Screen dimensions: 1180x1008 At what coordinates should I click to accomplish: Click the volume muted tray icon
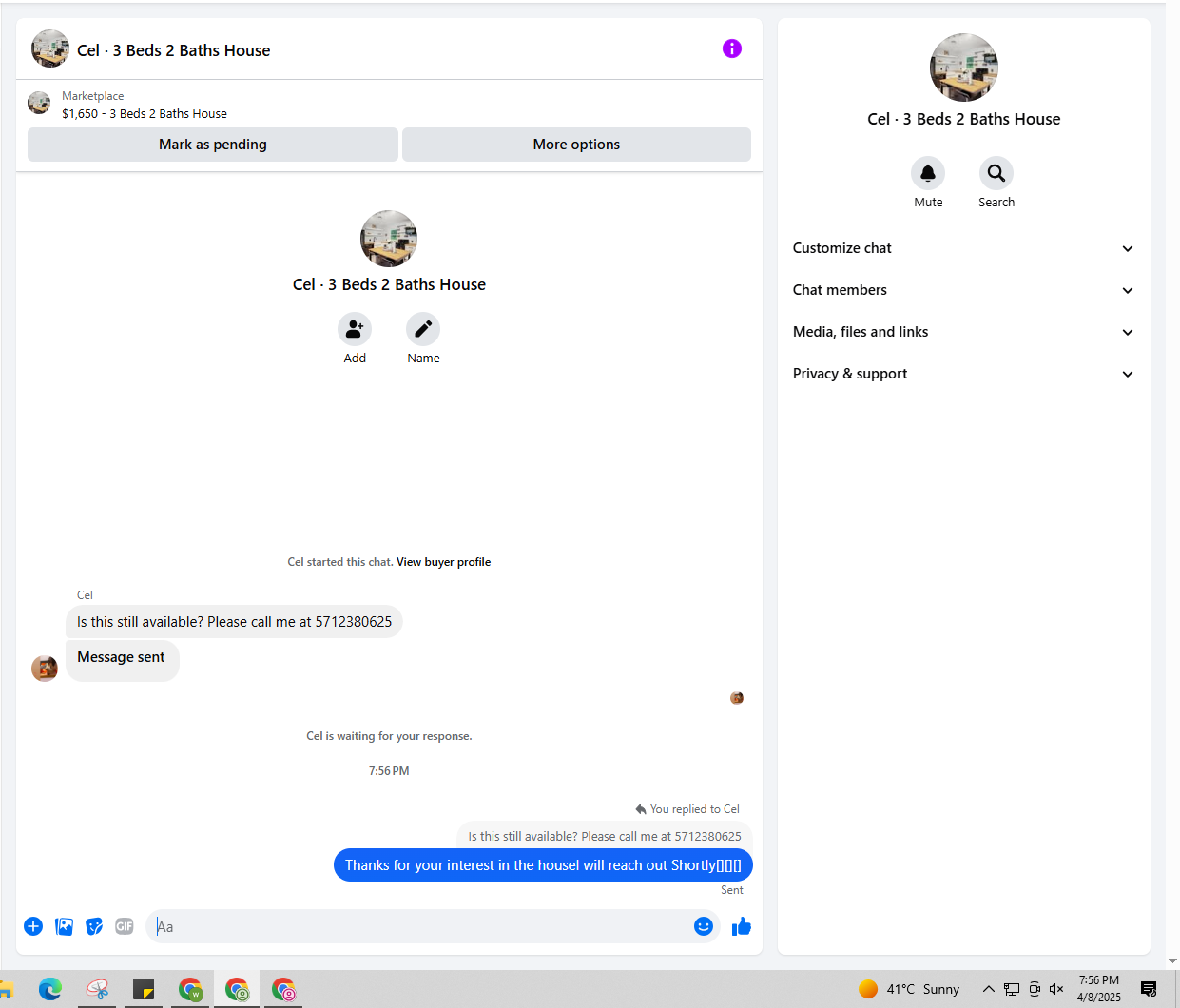[1056, 989]
